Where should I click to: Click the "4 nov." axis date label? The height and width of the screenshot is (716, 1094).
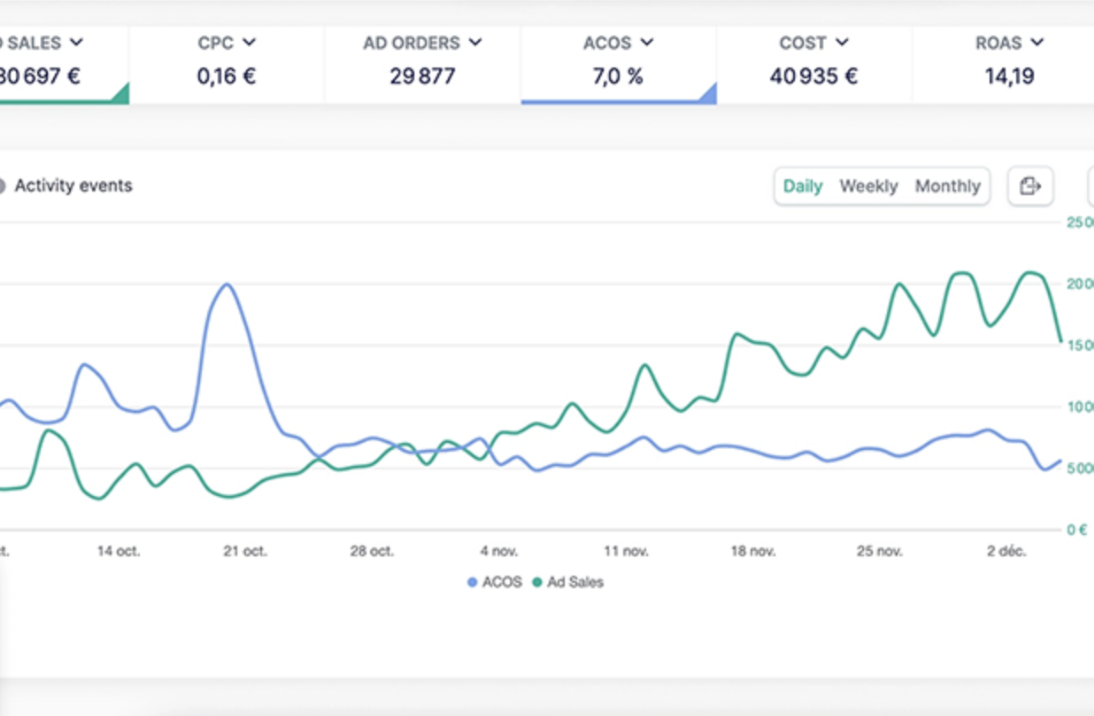point(499,551)
